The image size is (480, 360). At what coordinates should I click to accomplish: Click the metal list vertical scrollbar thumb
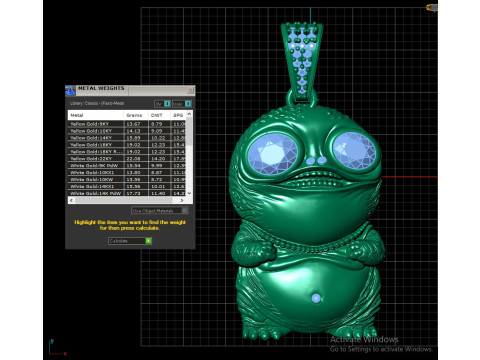point(189,131)
